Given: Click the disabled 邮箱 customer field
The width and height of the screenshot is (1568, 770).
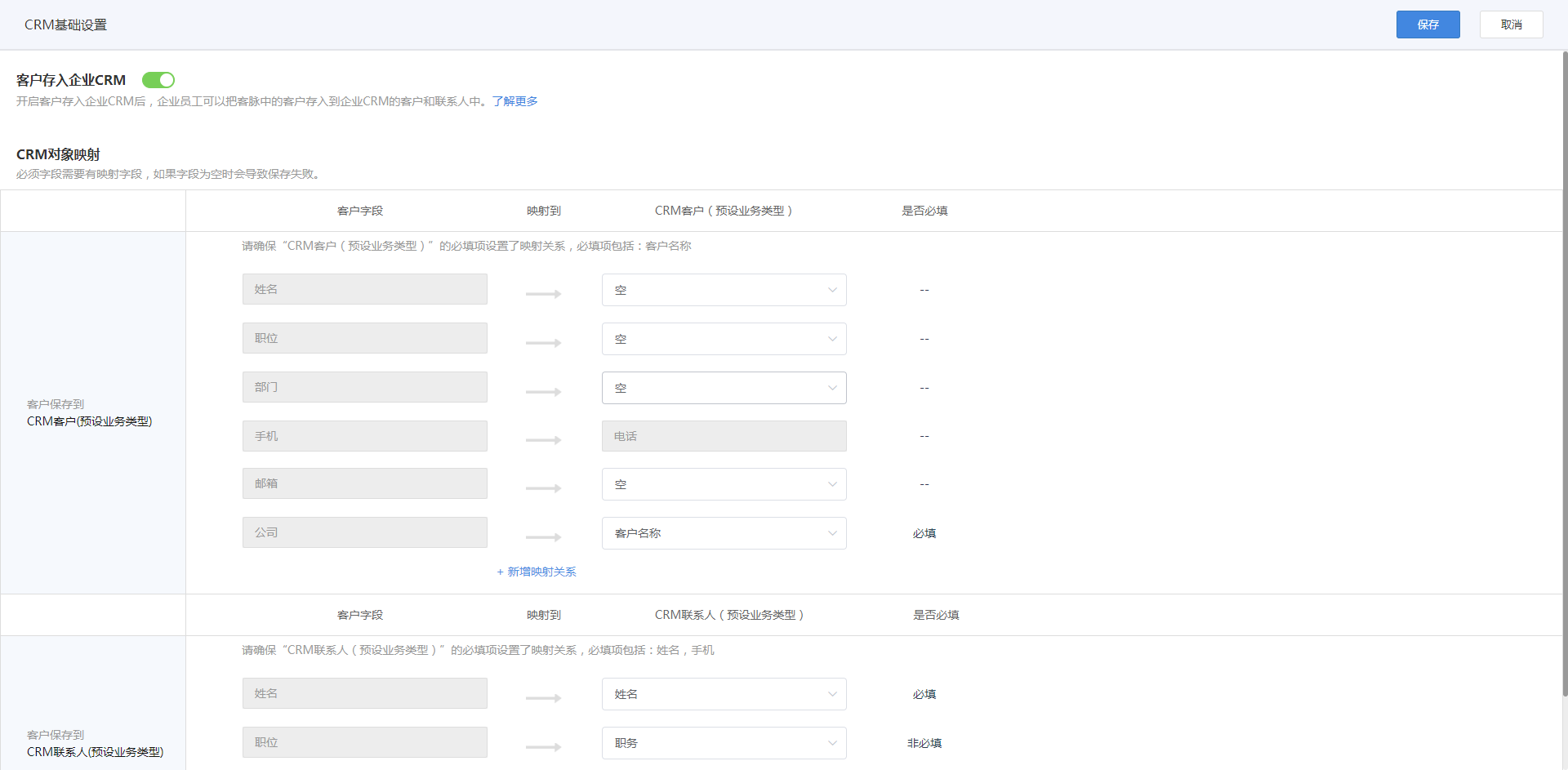Looking at the screenshot, I should click(364, 483).
